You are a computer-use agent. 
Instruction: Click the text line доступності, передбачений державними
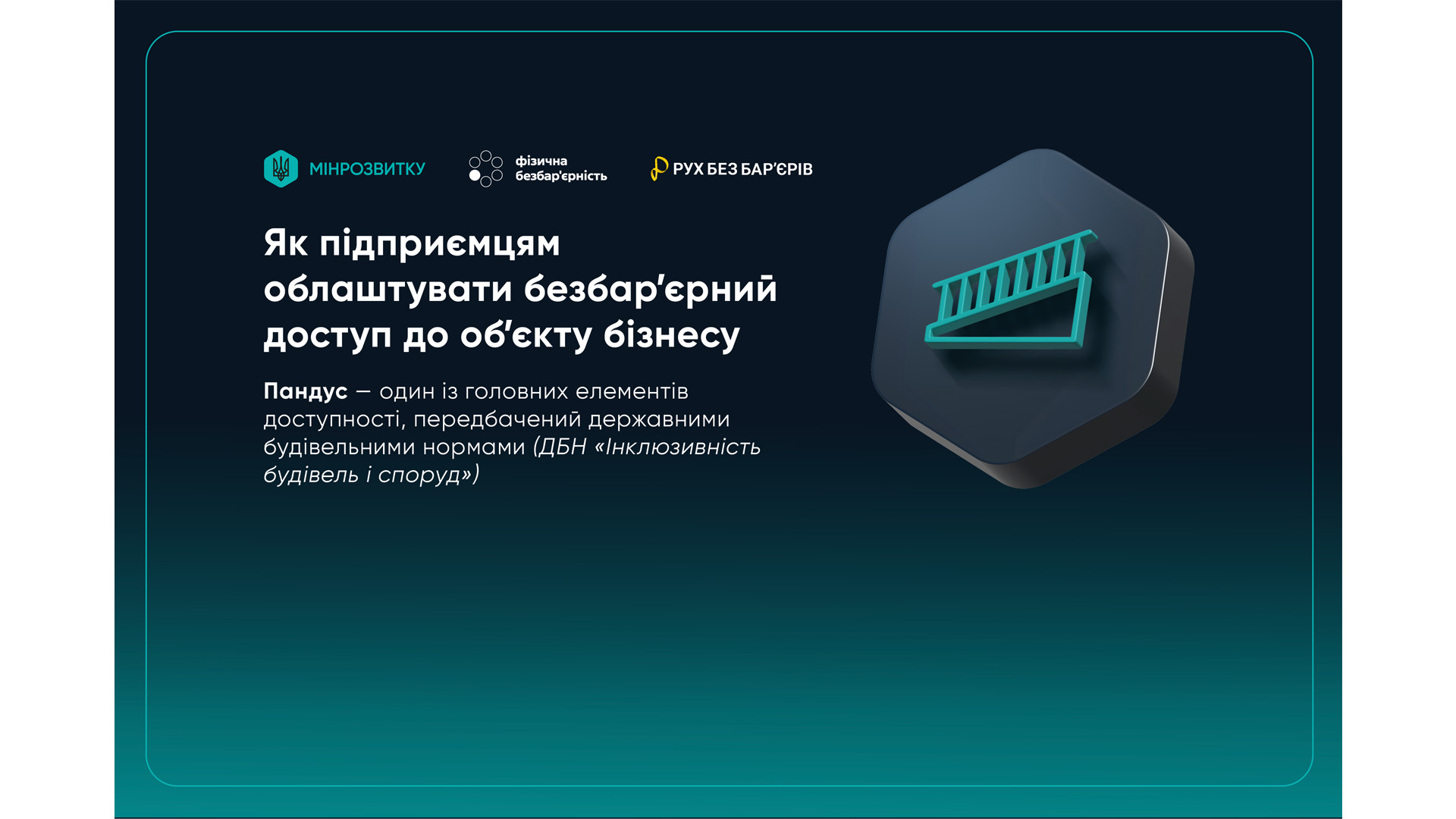[x=496, y=419]
